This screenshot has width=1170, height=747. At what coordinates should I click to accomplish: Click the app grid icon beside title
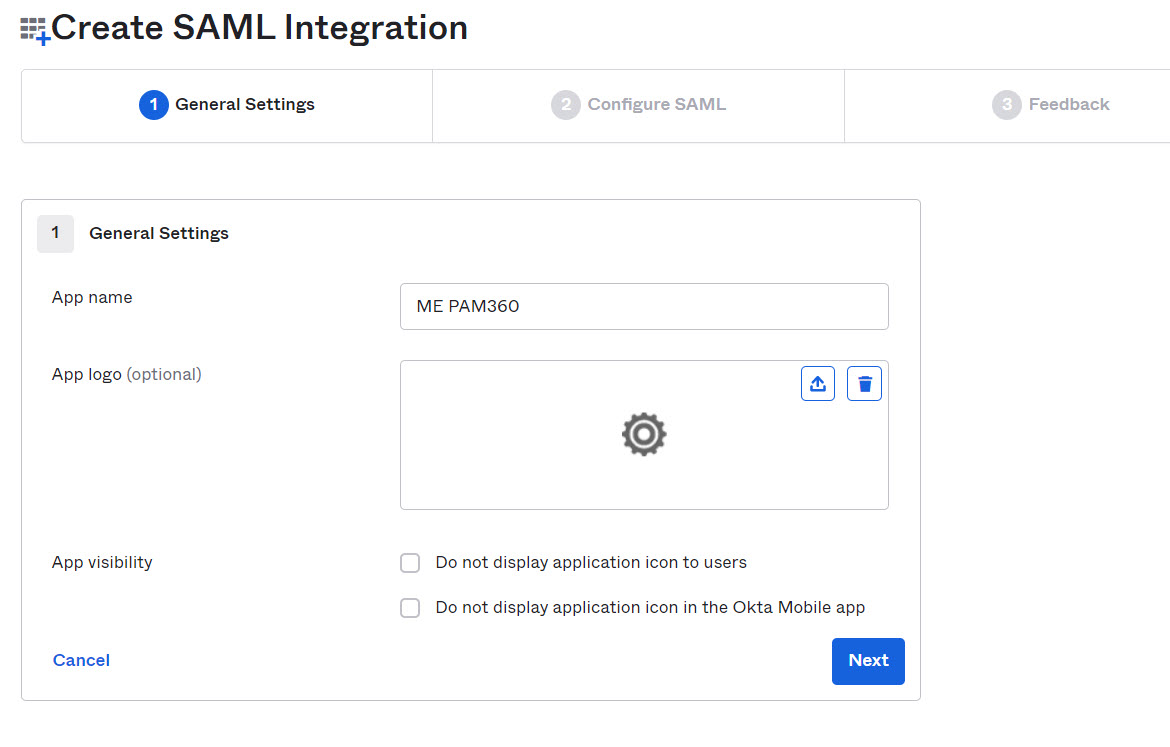point(35,30)
